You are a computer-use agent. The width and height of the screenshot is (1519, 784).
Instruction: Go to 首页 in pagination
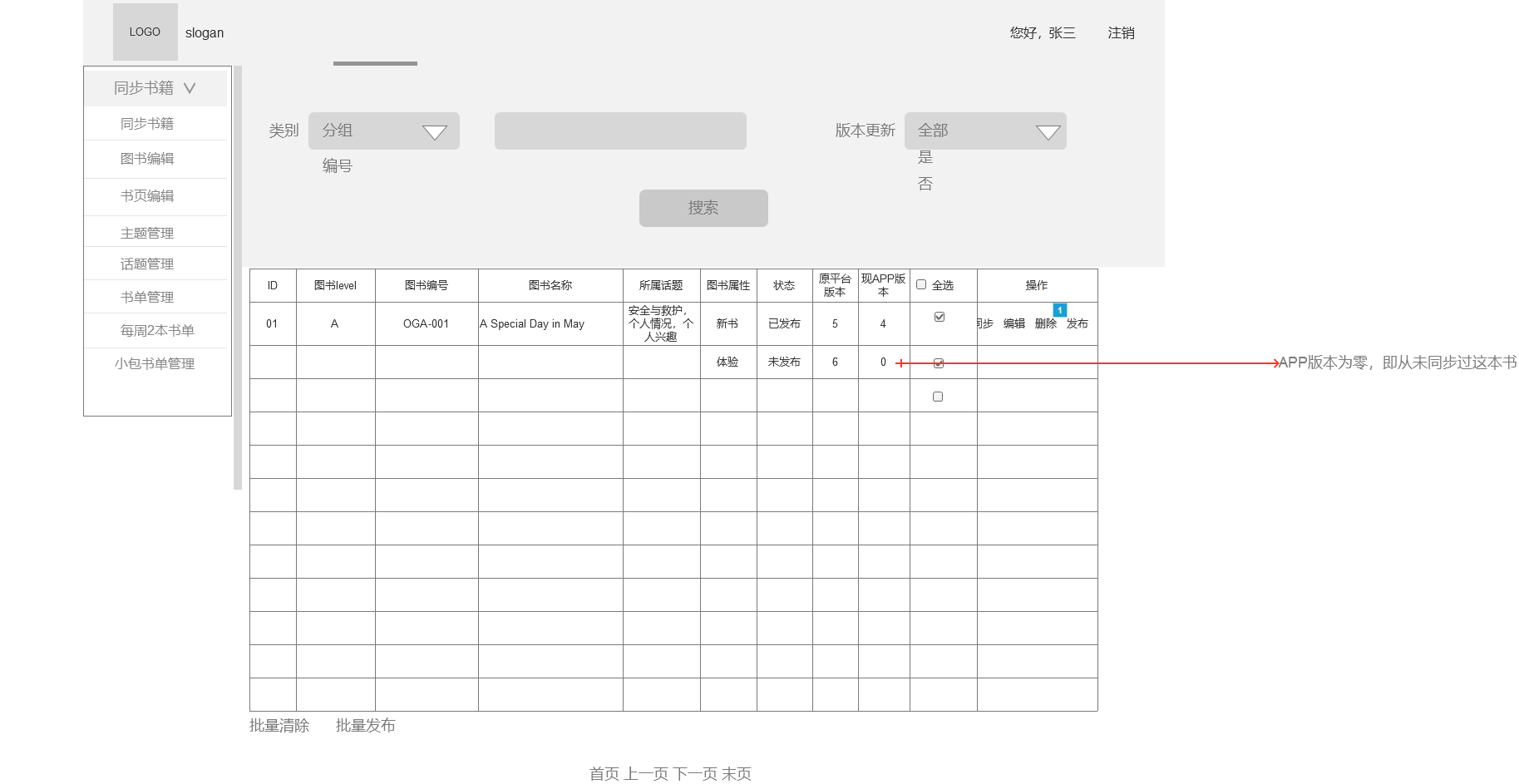pos(604,774)
